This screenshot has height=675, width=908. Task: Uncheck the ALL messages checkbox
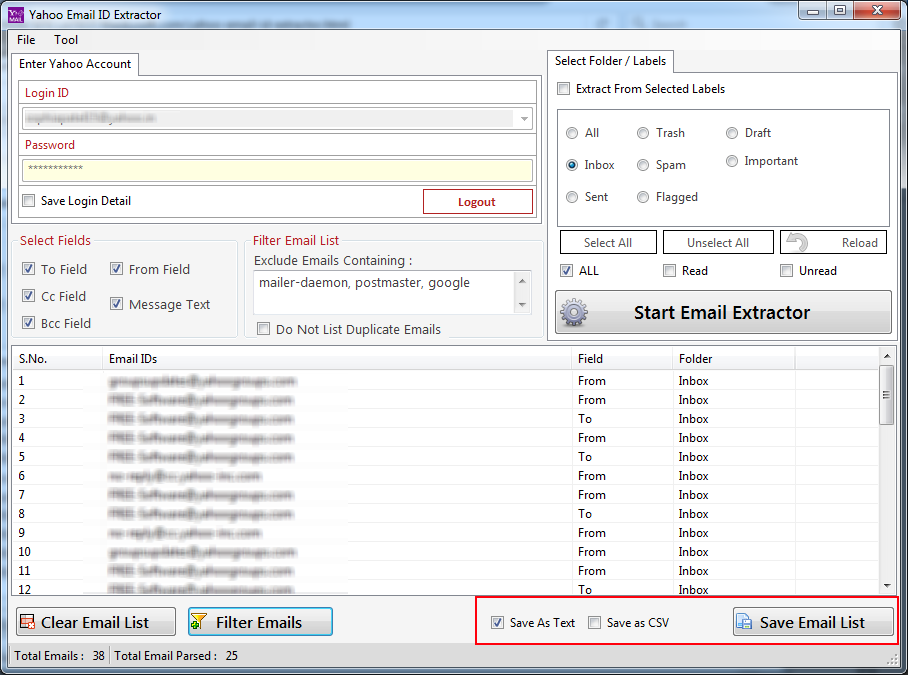(x=566, y=270)
